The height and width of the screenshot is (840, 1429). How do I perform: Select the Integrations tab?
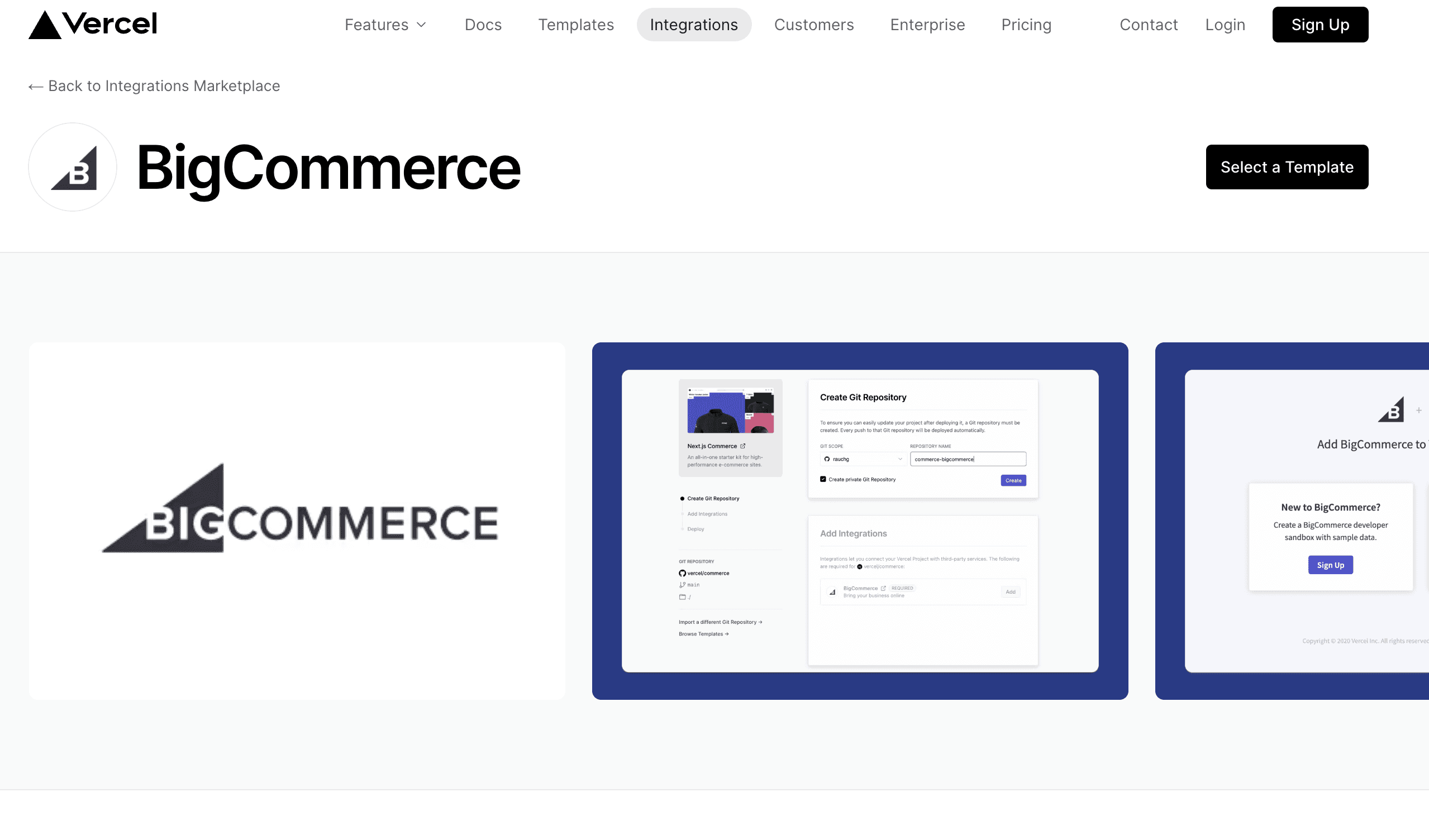pos(694,24)
